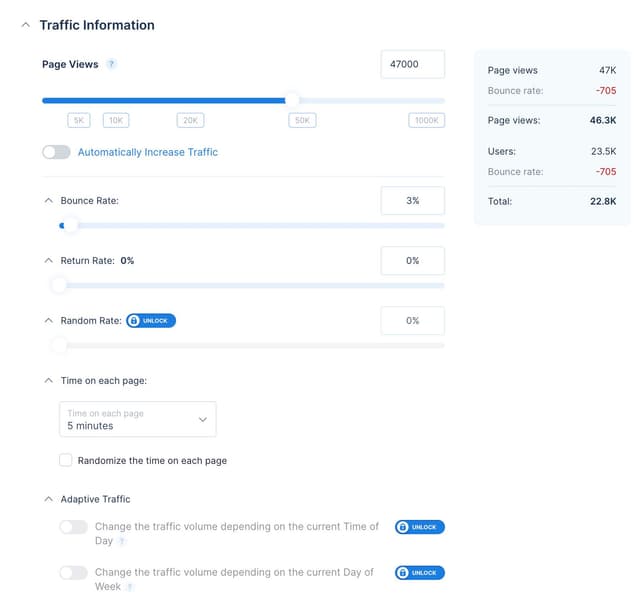Click the Bounce Rate slider handle
The image size is (640, 602).
pyautogui.click(x=70, y=225)
